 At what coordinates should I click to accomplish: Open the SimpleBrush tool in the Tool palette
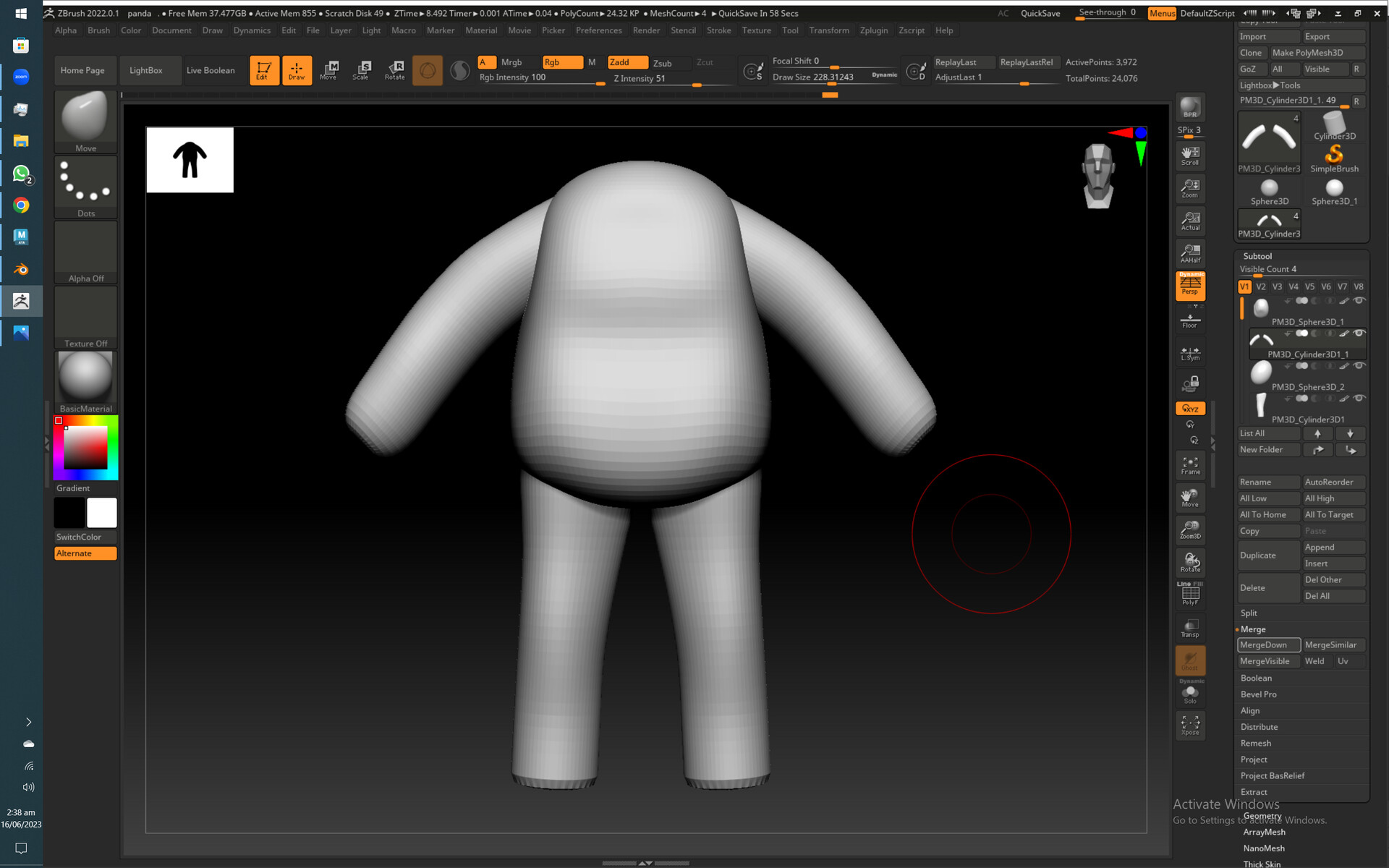tap(1335, 154)
